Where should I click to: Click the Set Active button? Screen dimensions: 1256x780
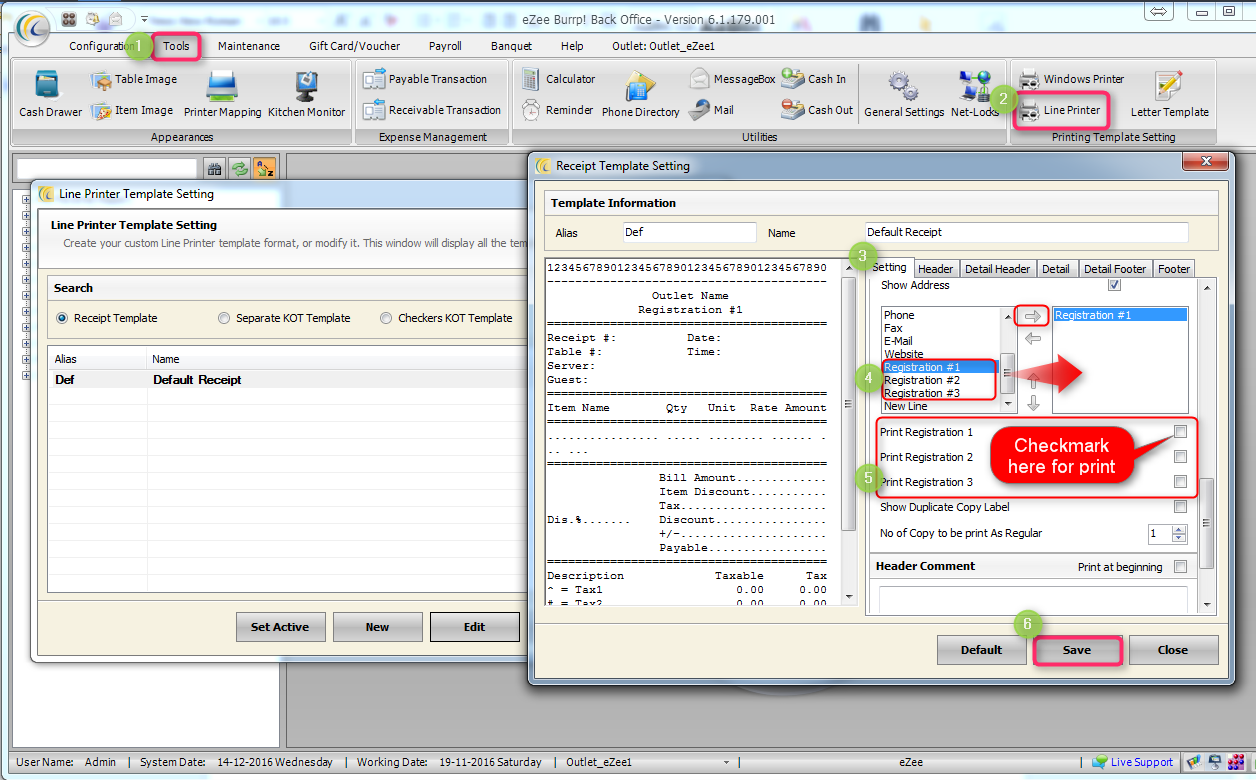(x=280, y=627)
